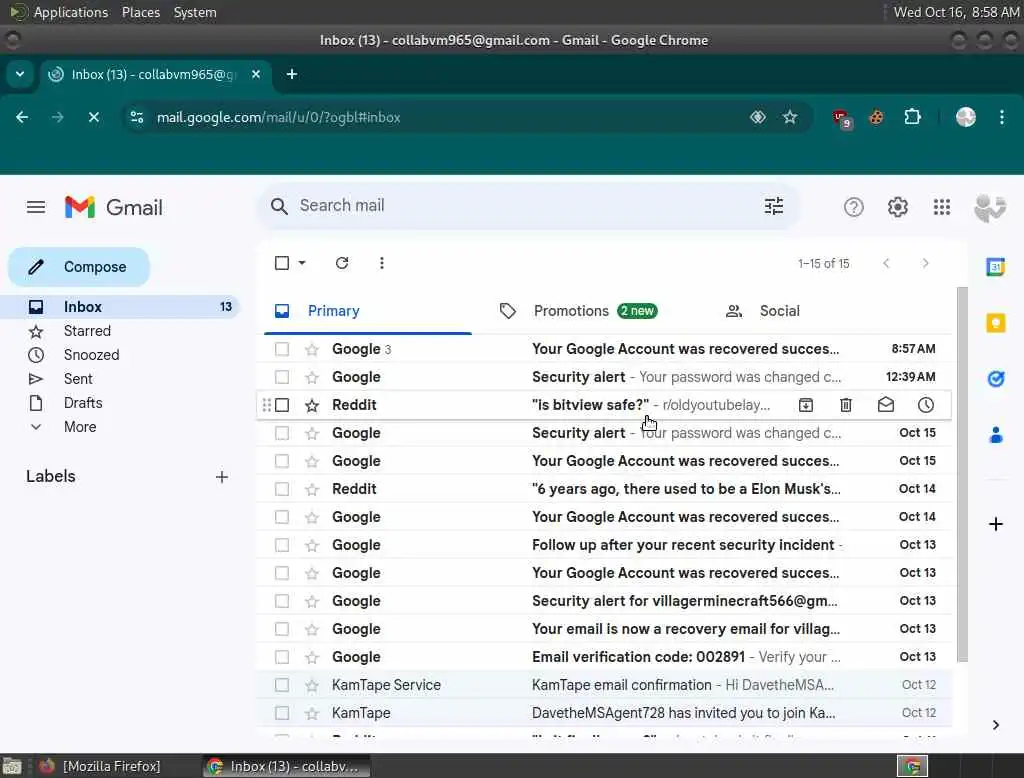Click the Gmail logo
The height and width of the screenshot is (778, 1024).
(x=114, y=208)
